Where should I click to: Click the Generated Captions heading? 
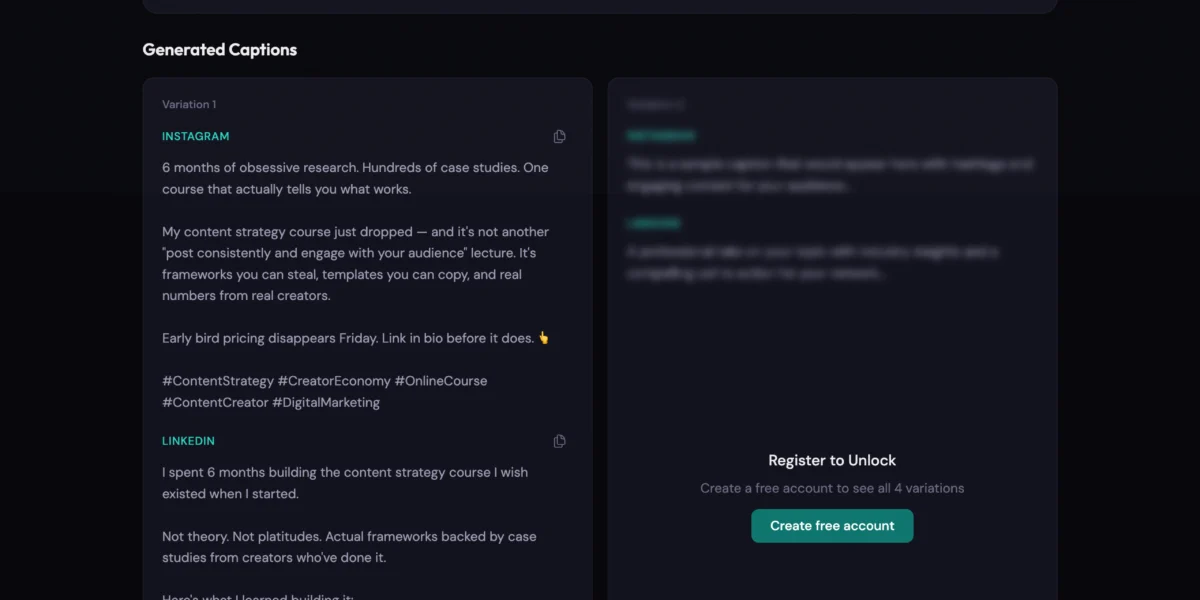(x=220, y=49)
